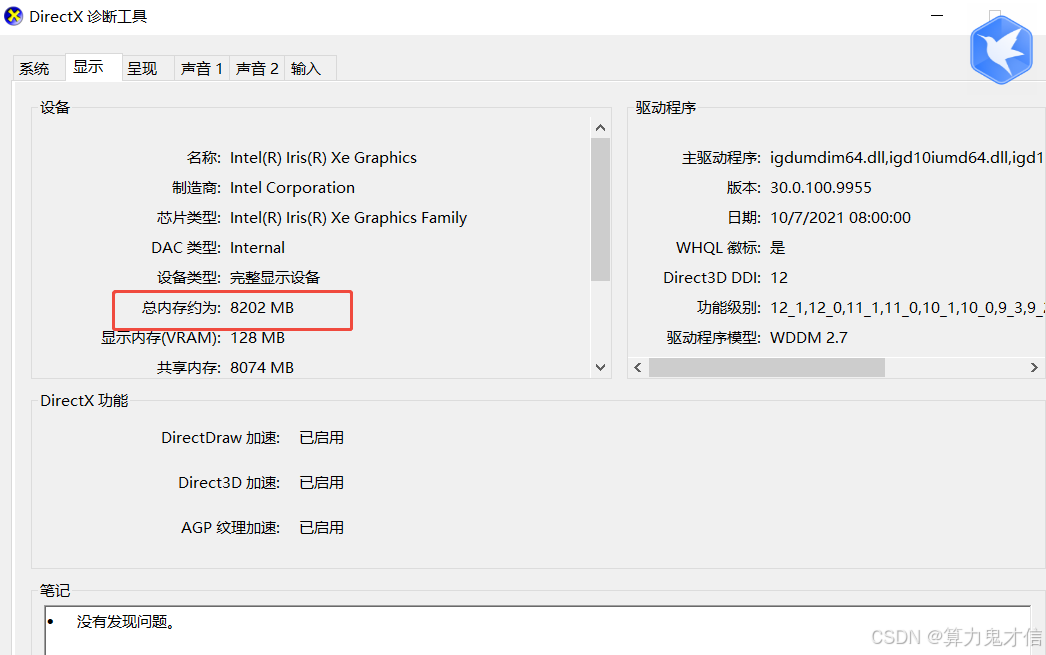Switch to the 声音 1 tab

pos(201,69)
